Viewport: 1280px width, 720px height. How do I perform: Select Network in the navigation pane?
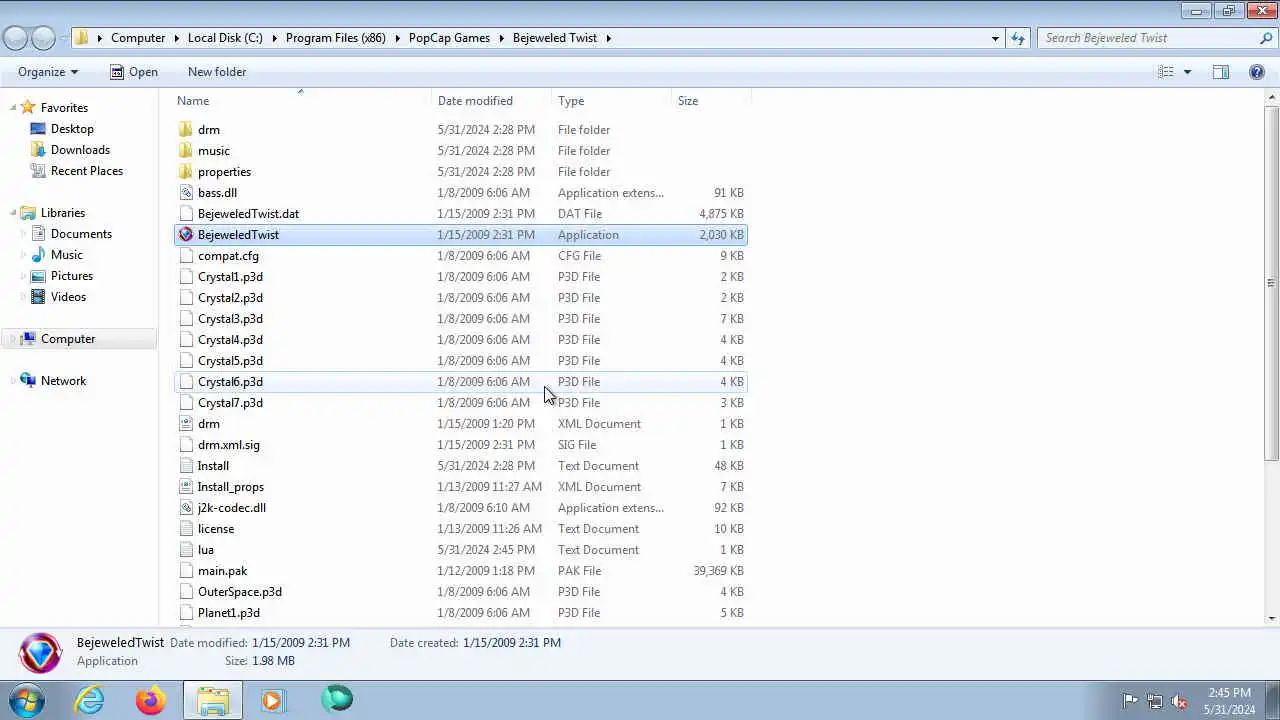(63, 381)
